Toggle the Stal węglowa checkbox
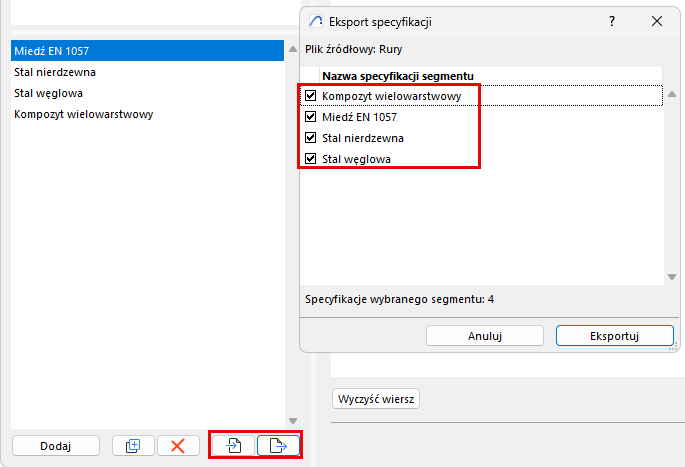685x467 pixels. pos(311,159)
